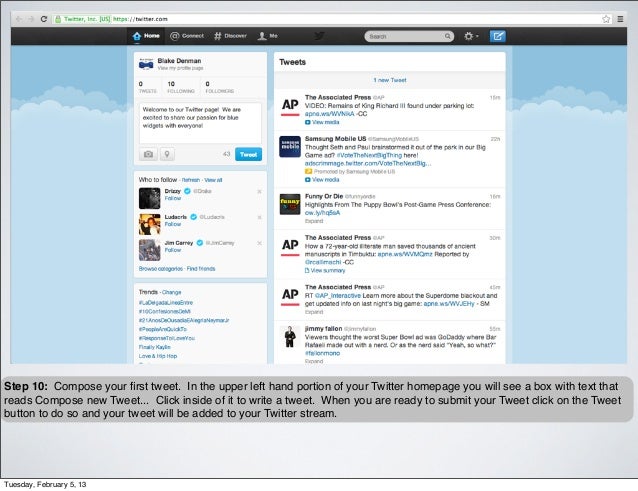Viewport: 638px width, 491px height.
Task: Open the Love & Hip Hop trend
Action: pos(158,356)
